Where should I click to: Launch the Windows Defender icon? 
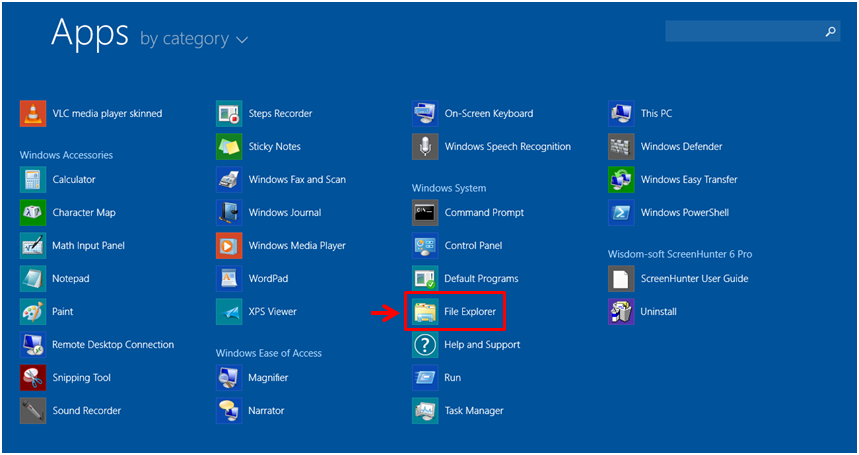(621, 147)
